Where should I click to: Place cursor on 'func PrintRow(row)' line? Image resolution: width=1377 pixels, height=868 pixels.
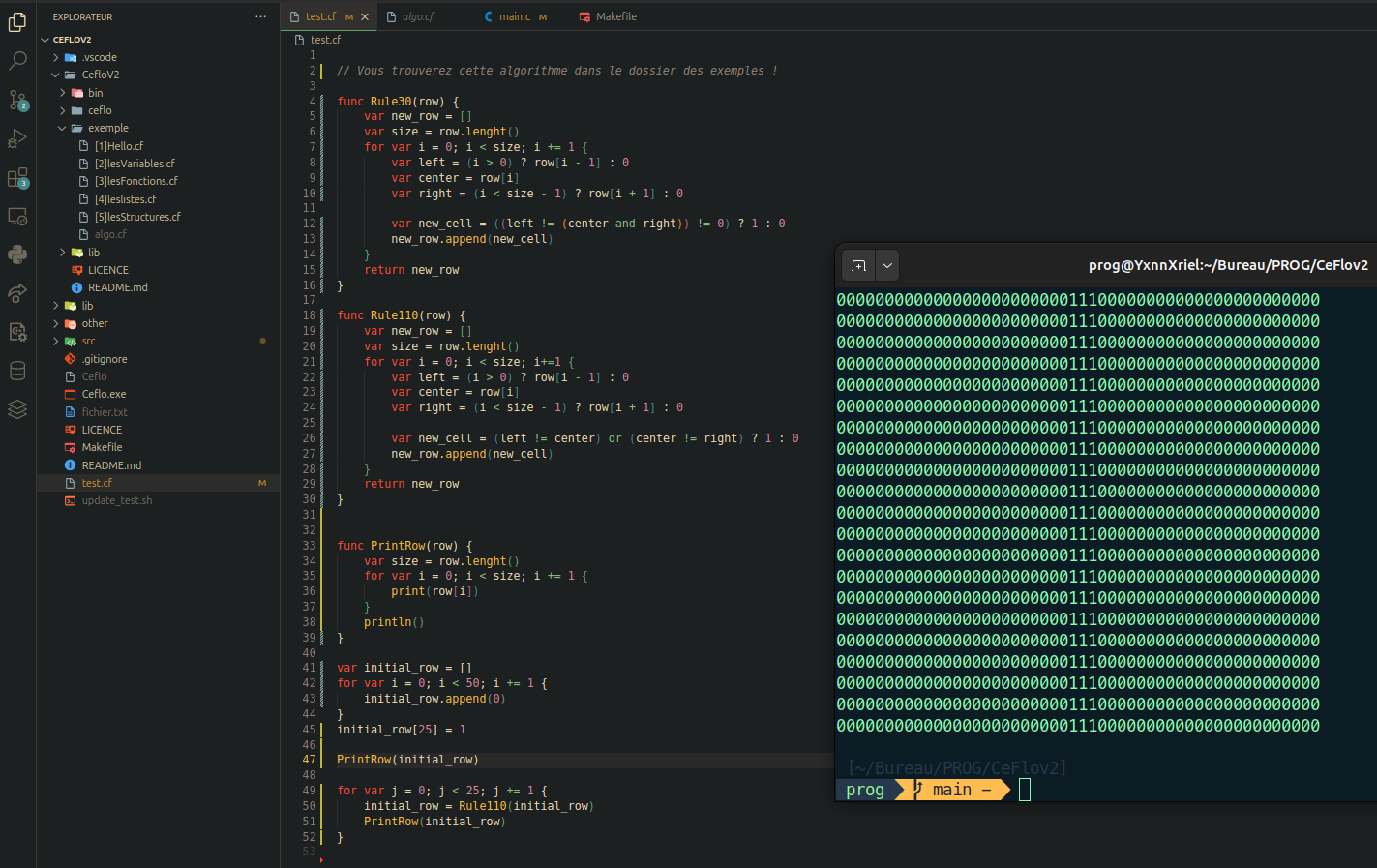click(x=404, y=546)
